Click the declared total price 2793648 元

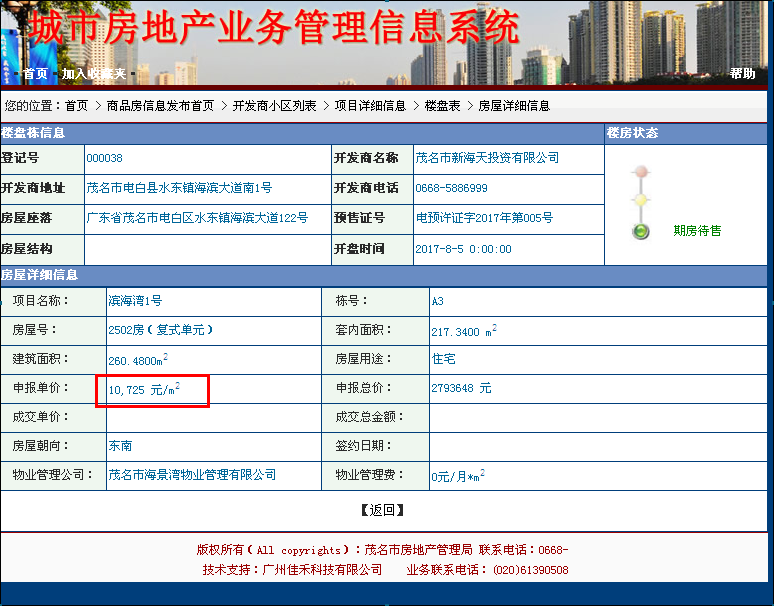461,388
